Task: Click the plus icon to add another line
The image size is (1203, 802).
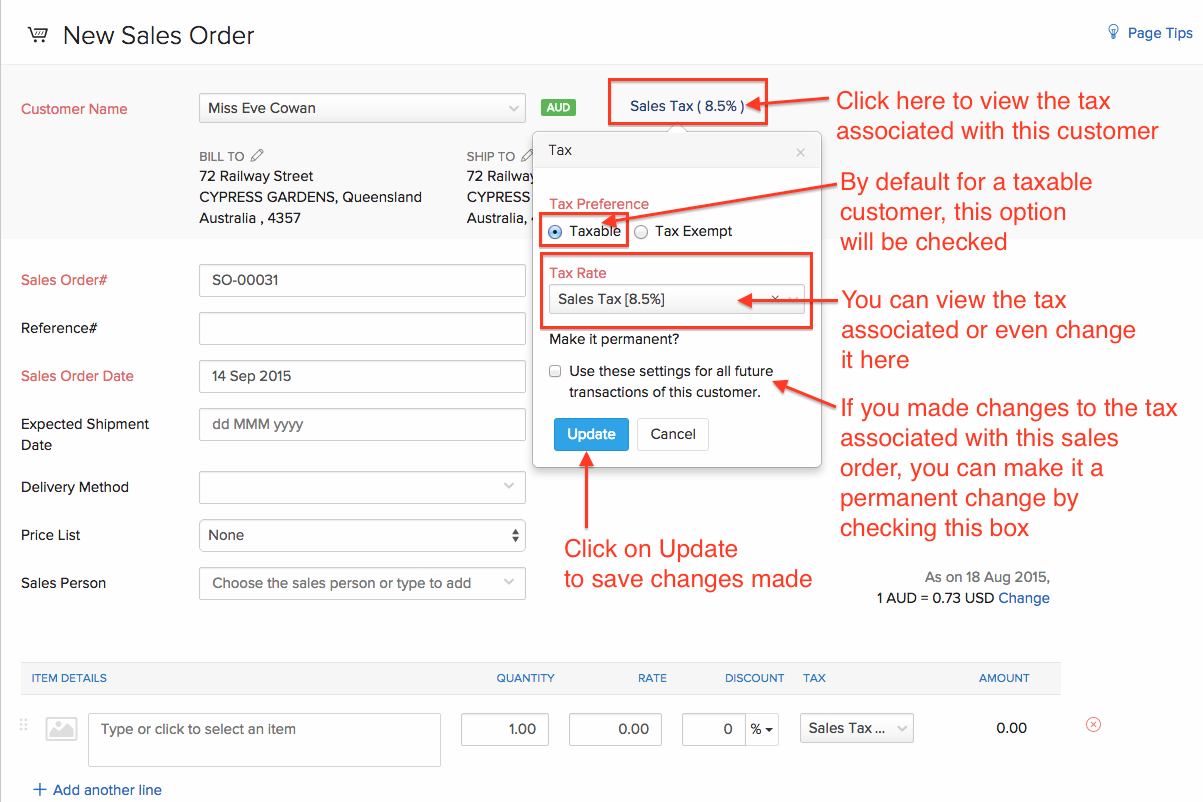Action: pyautogui.click(x=40, y=790)
